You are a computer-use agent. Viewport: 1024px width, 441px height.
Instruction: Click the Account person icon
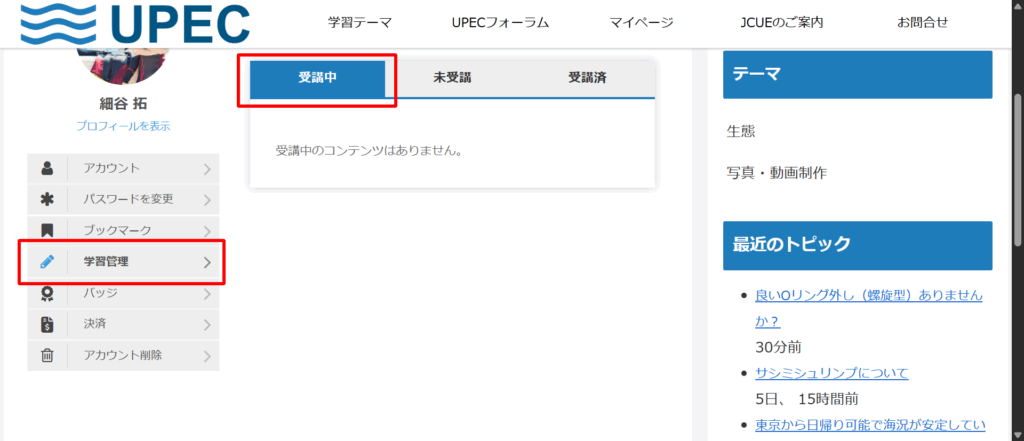point(47,168)
